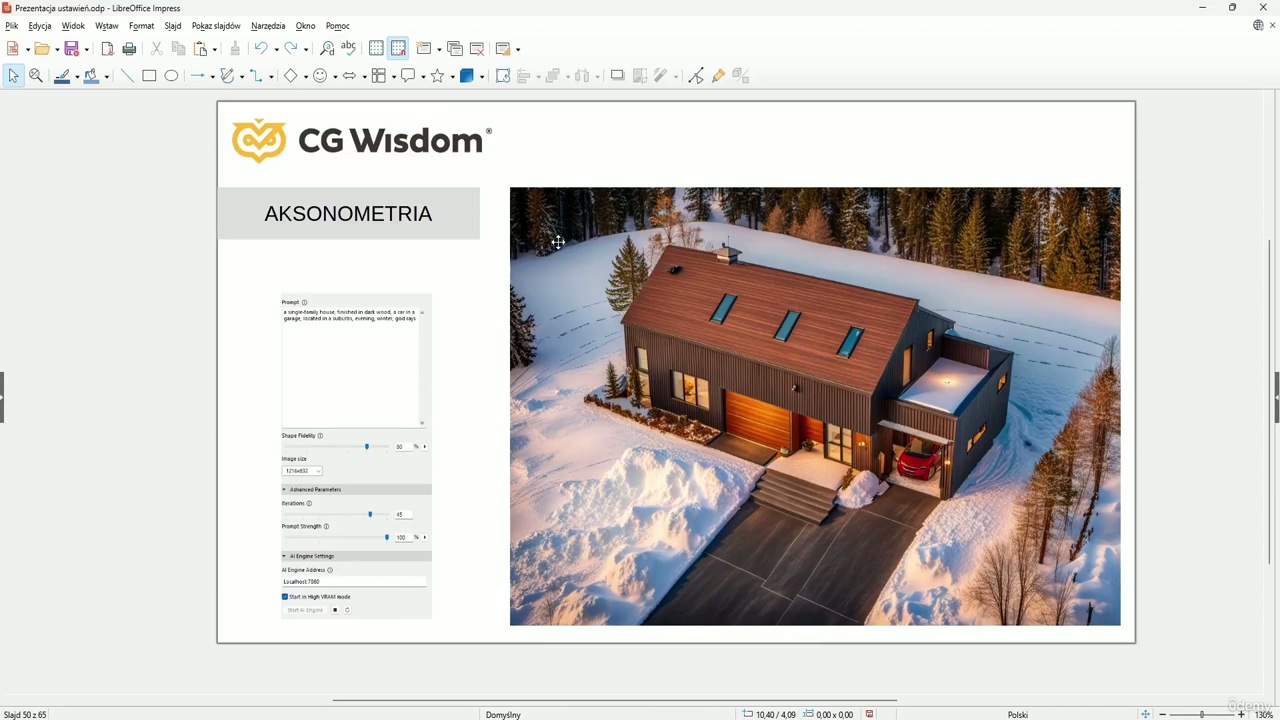Click the Polski language field in status bar

tap(1017, 714)
